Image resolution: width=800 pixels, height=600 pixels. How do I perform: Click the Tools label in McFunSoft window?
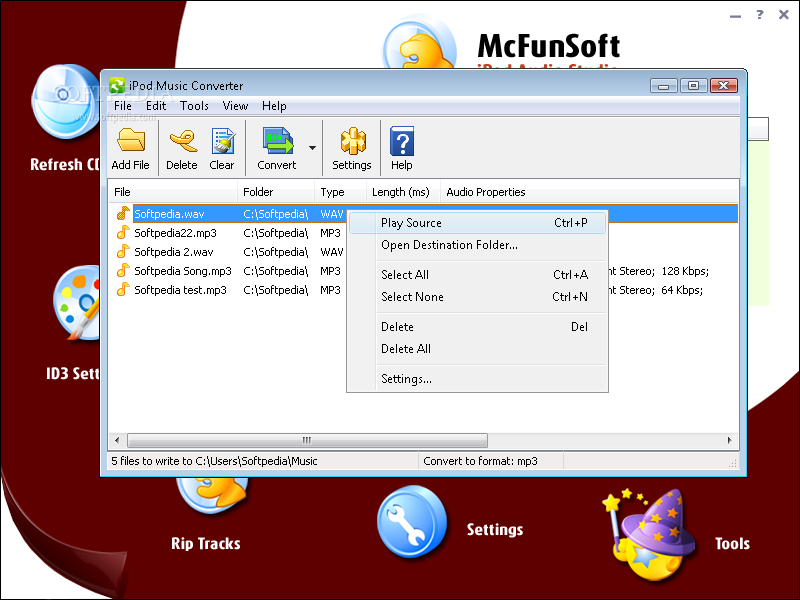click(x=732, y=544)
